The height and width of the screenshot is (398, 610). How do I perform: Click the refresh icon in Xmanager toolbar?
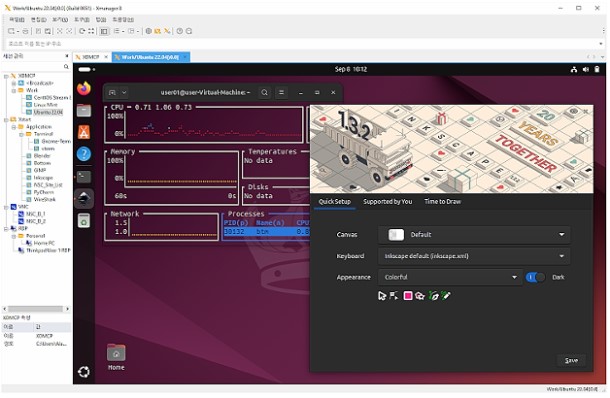pyautogui.click(x=82, y=31)
